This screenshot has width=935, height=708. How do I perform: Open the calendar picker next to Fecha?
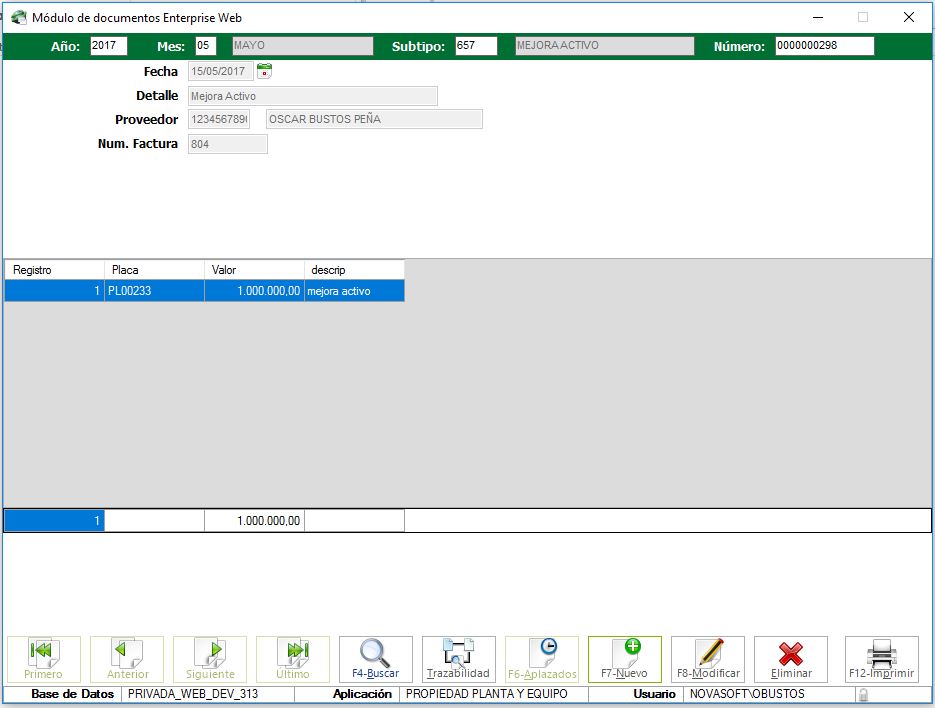click(x=264, y=71)
